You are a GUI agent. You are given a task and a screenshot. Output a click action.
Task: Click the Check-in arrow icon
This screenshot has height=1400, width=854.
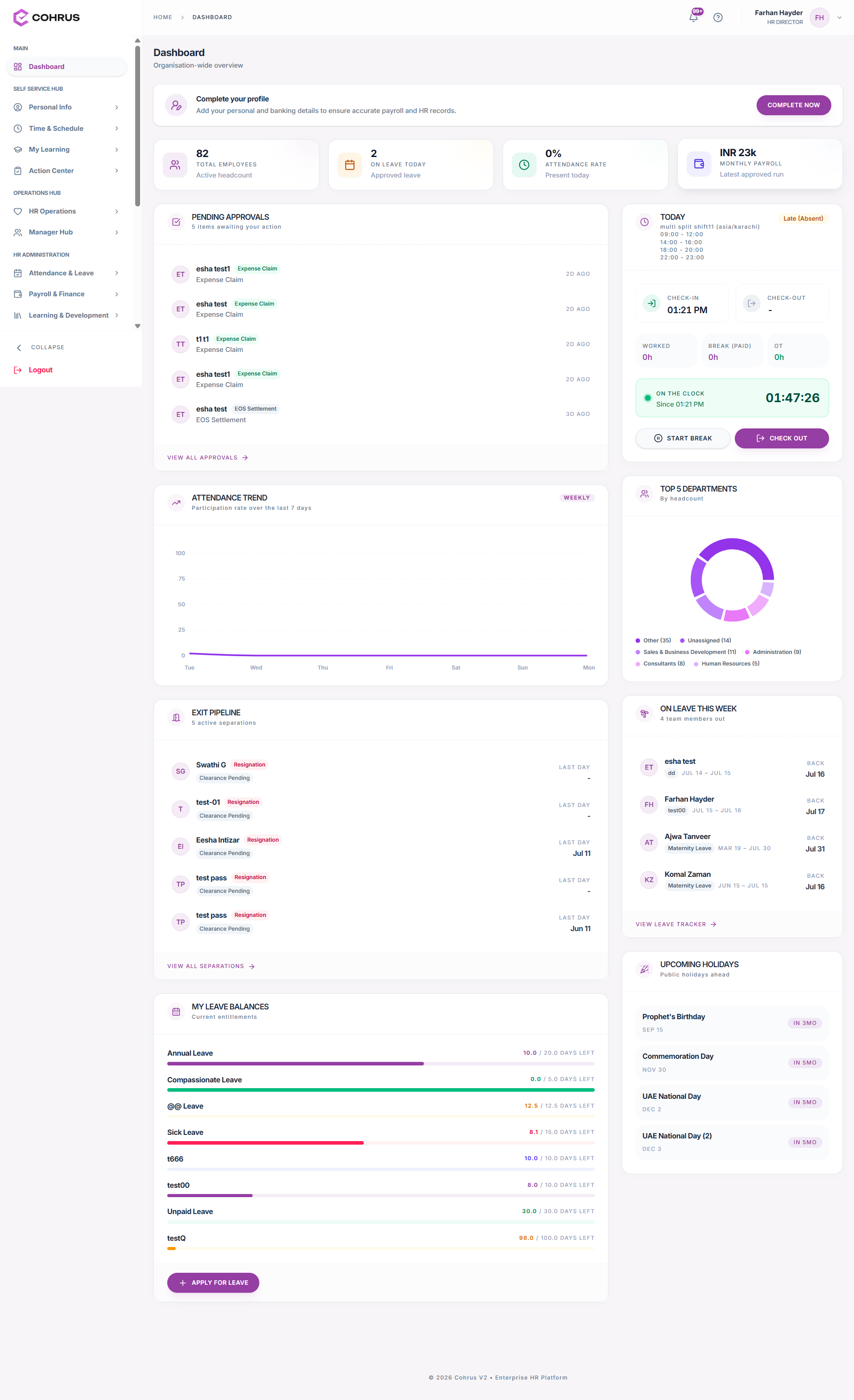652,303
